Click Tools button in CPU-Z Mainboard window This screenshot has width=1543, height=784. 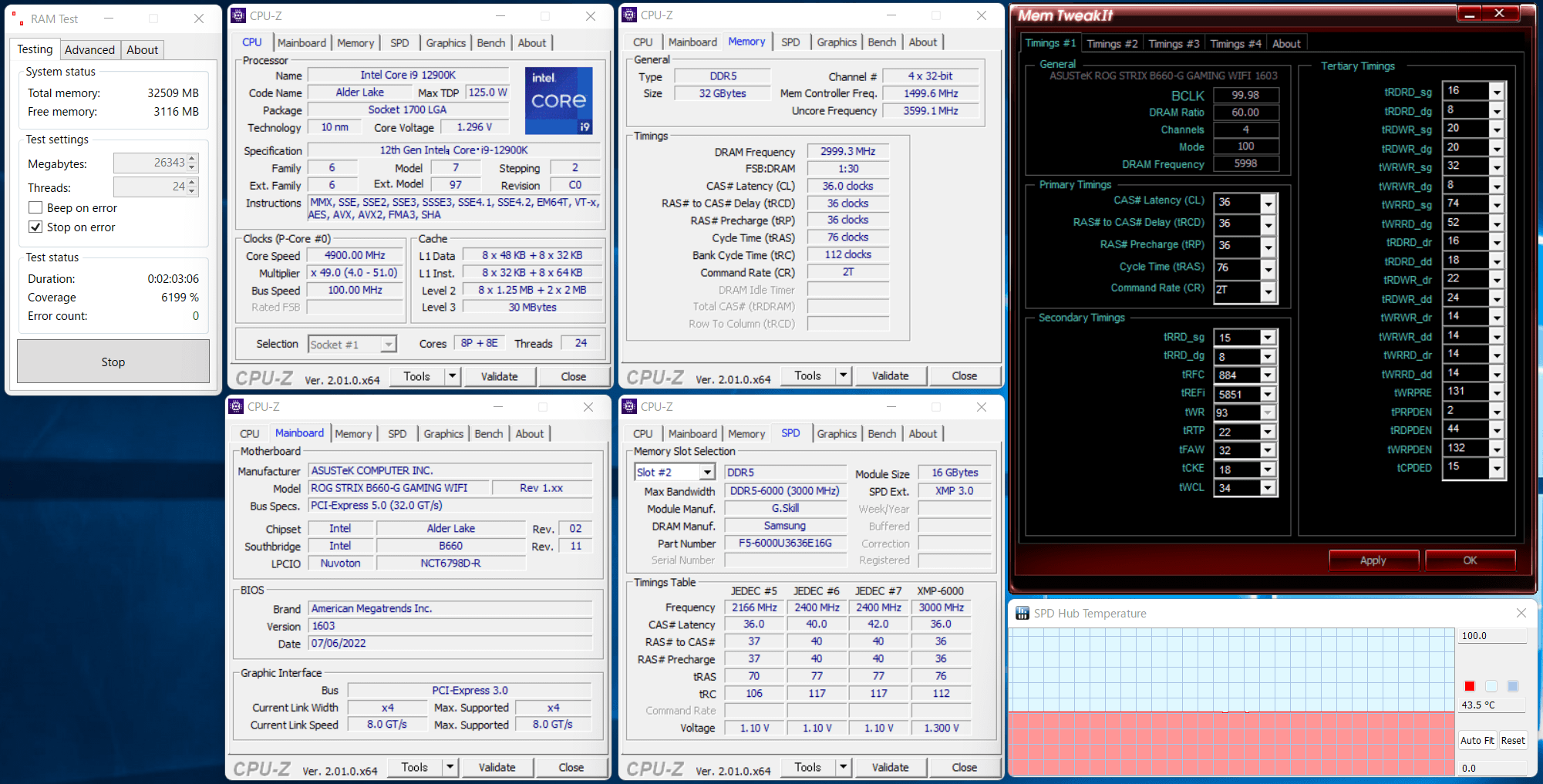414,767
